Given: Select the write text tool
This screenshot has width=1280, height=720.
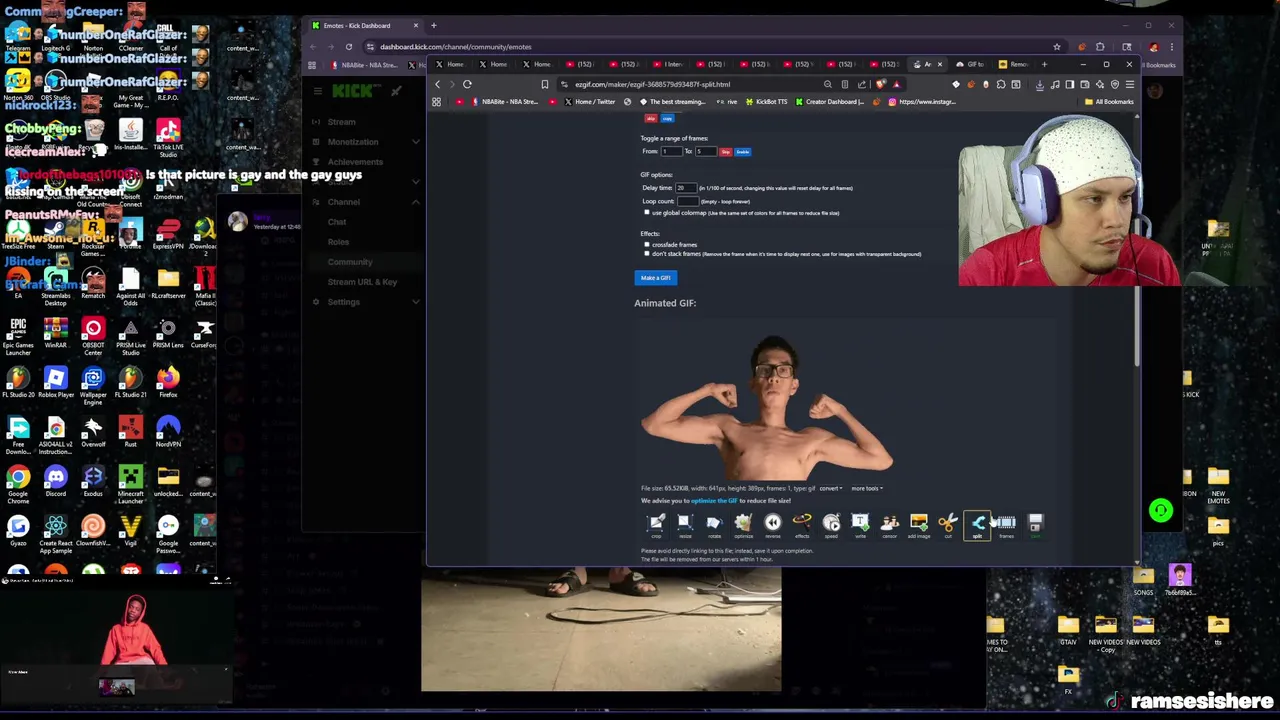Looking at the screenshot, I should 860,525.
